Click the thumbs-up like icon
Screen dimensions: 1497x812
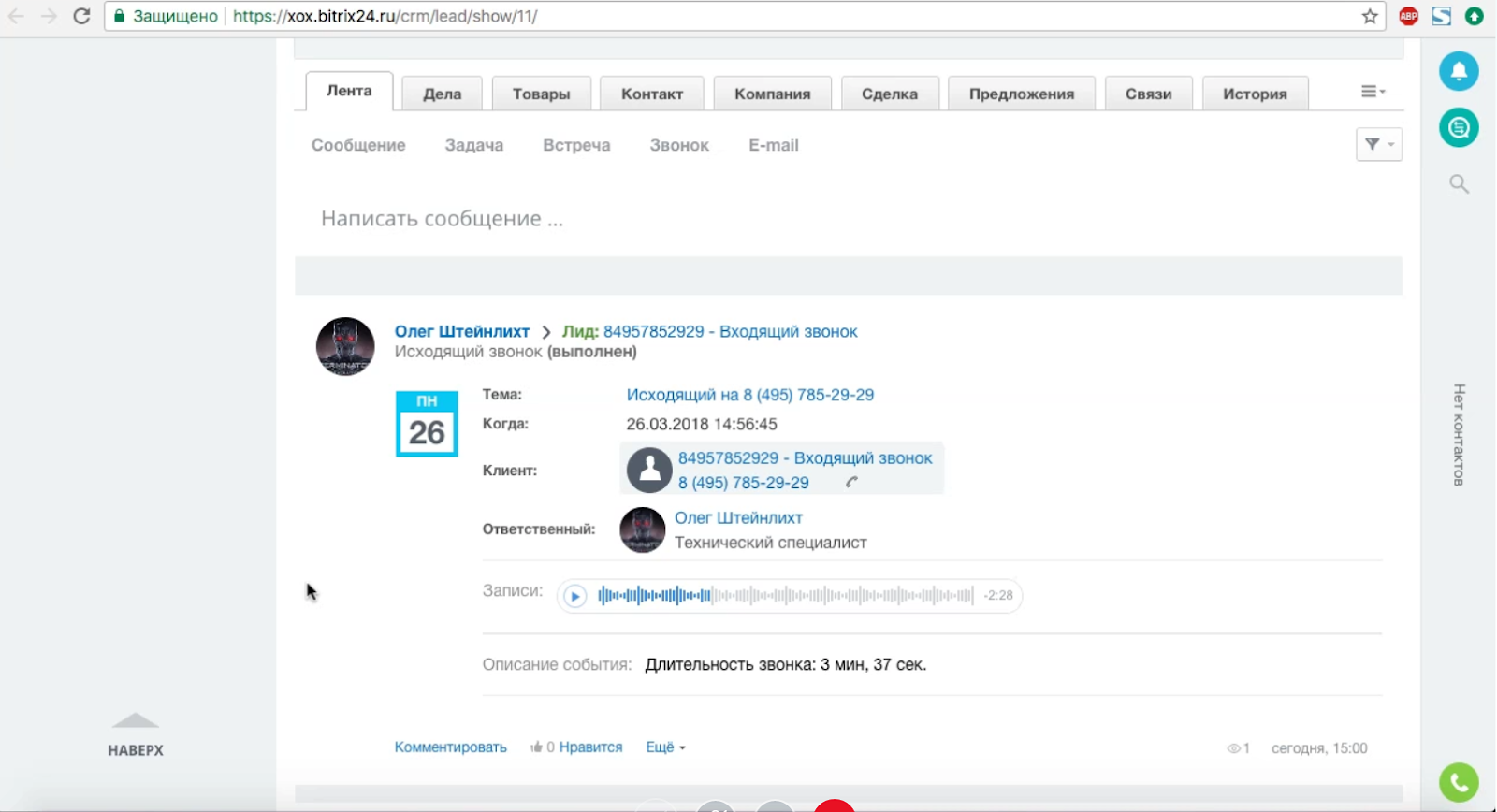536,747
